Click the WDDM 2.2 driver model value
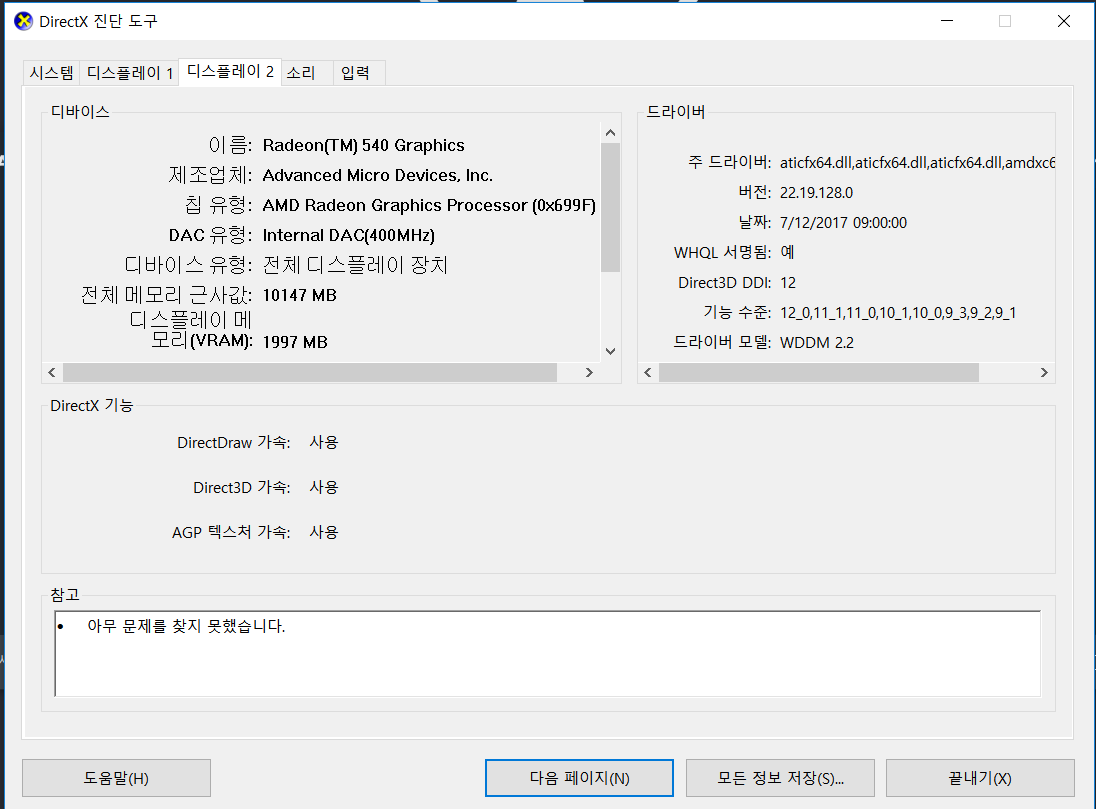Viewport: 1096px width, 809px height. coord(816,343)
